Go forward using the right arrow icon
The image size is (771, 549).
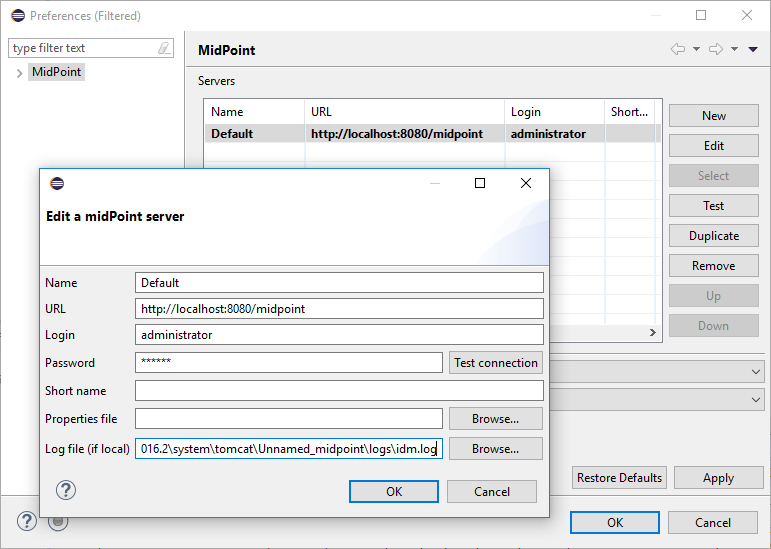point(716,49)
